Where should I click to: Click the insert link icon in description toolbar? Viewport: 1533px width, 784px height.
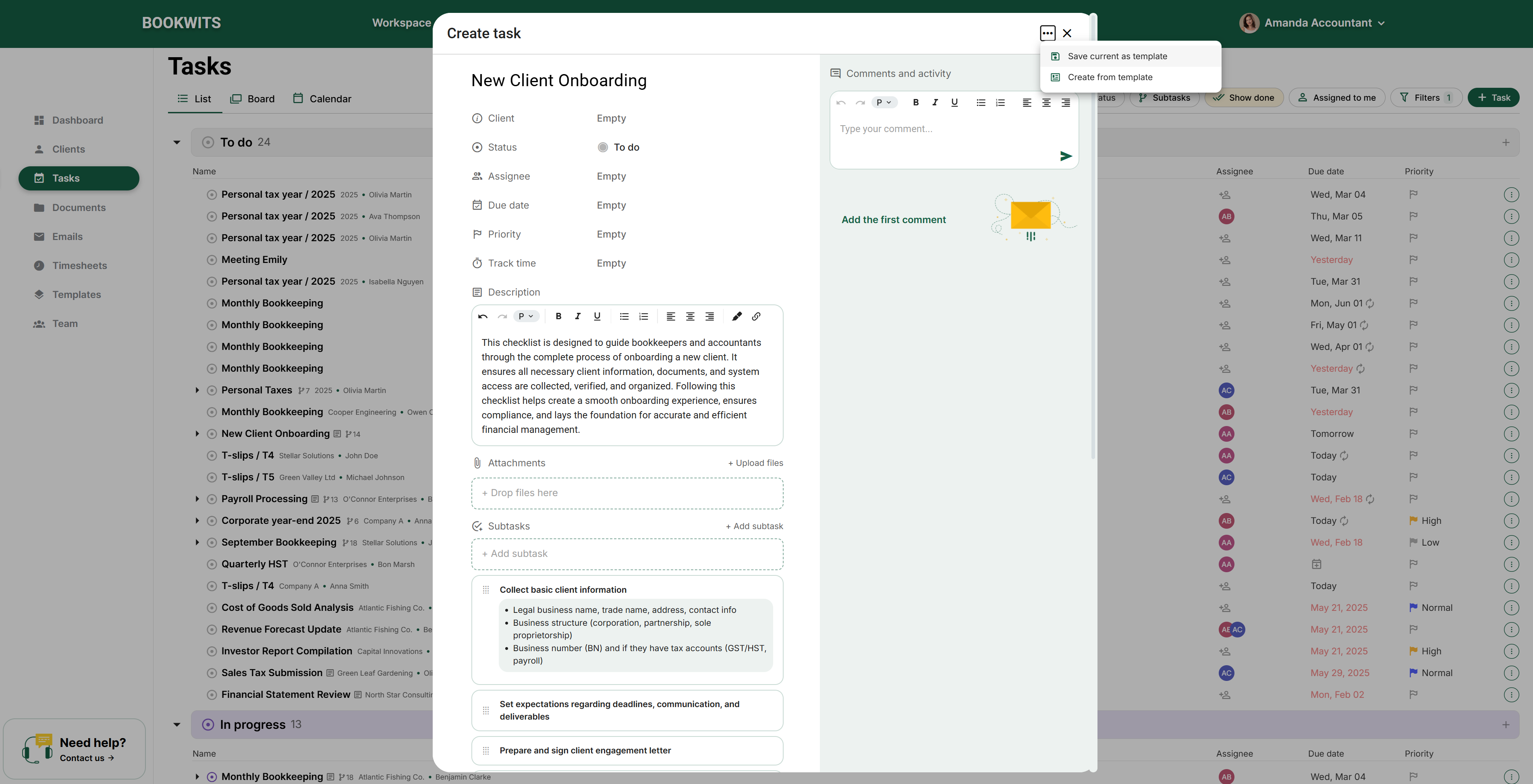pos(756,316)
